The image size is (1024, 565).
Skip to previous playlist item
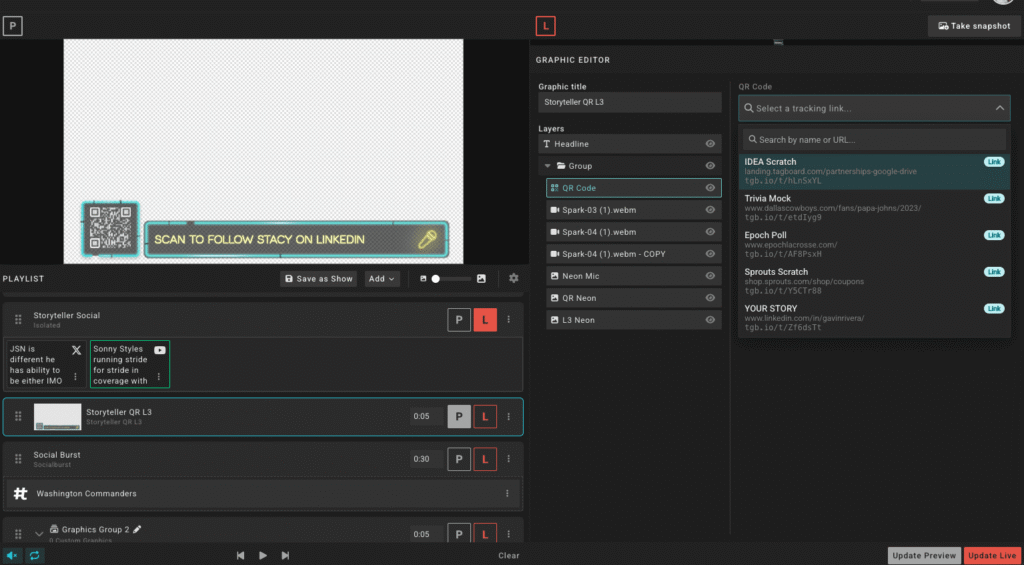[x=240, y=556]
